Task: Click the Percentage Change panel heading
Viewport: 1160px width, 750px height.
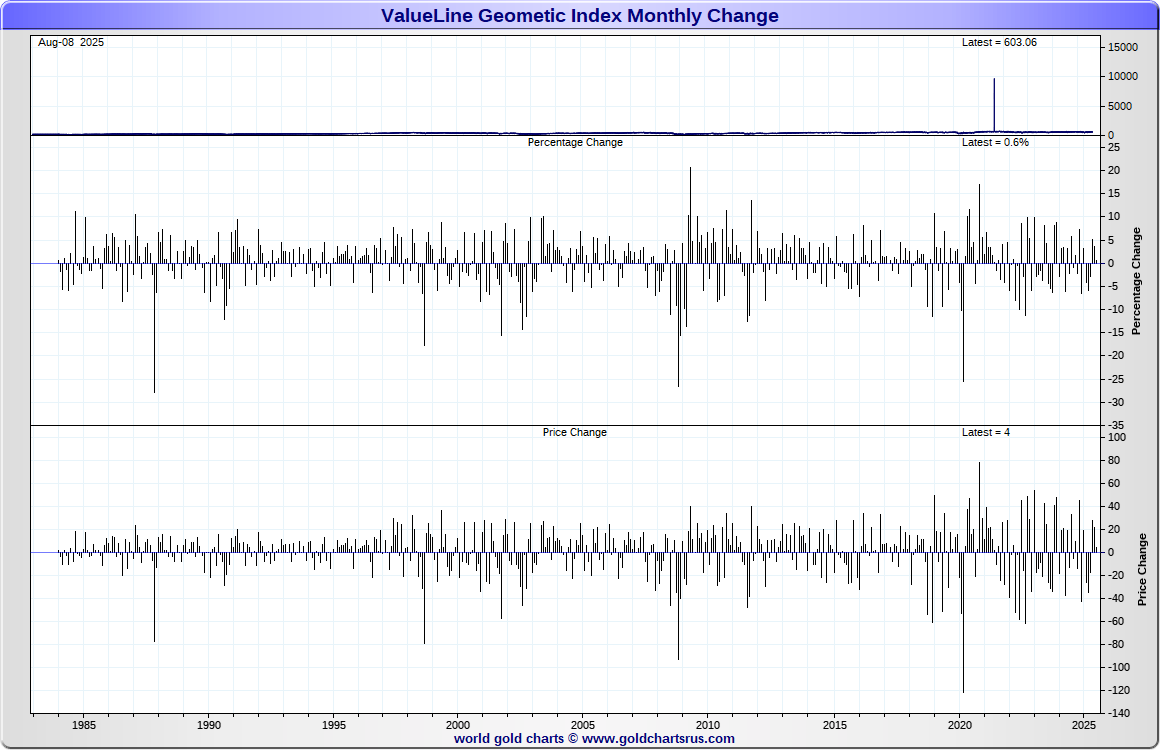Action: [575, 142]
